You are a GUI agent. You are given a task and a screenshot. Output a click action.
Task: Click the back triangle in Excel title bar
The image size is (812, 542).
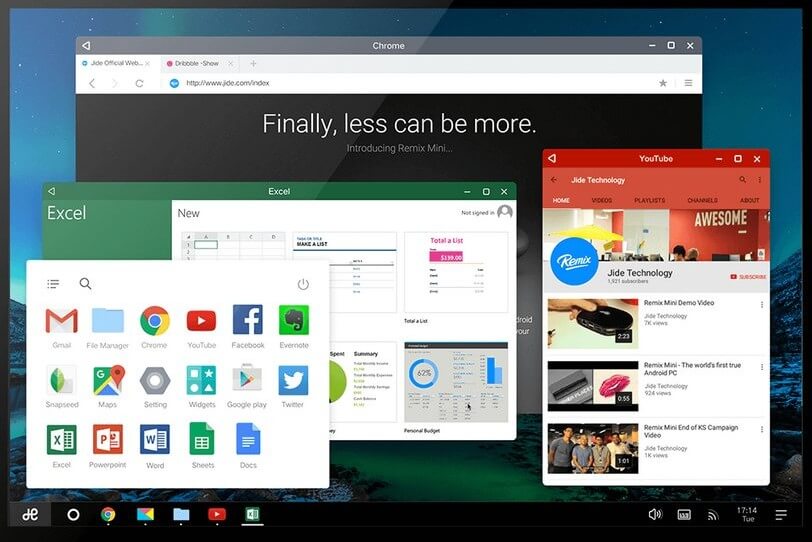pyautogui.click(x=52, y=191)
